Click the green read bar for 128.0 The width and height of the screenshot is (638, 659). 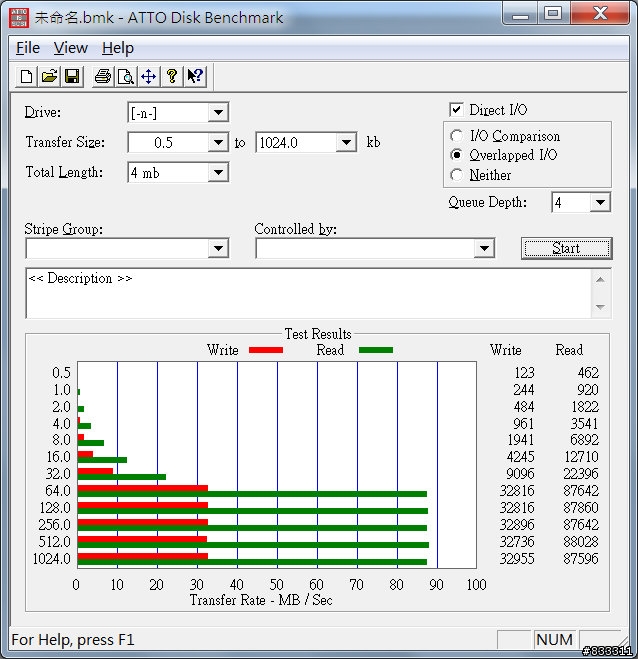(x=253, y=511)
